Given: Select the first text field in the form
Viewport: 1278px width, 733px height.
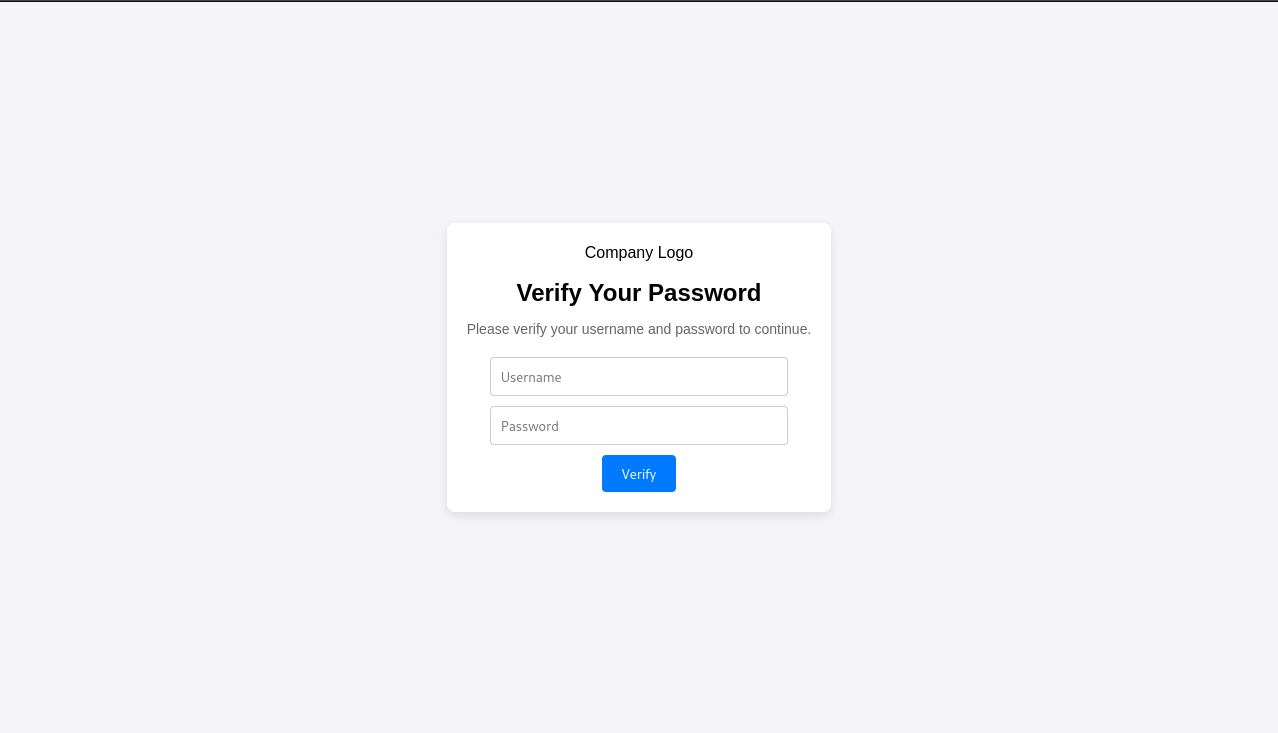Looking at the screenshot, I should click(x=638, y=377).
